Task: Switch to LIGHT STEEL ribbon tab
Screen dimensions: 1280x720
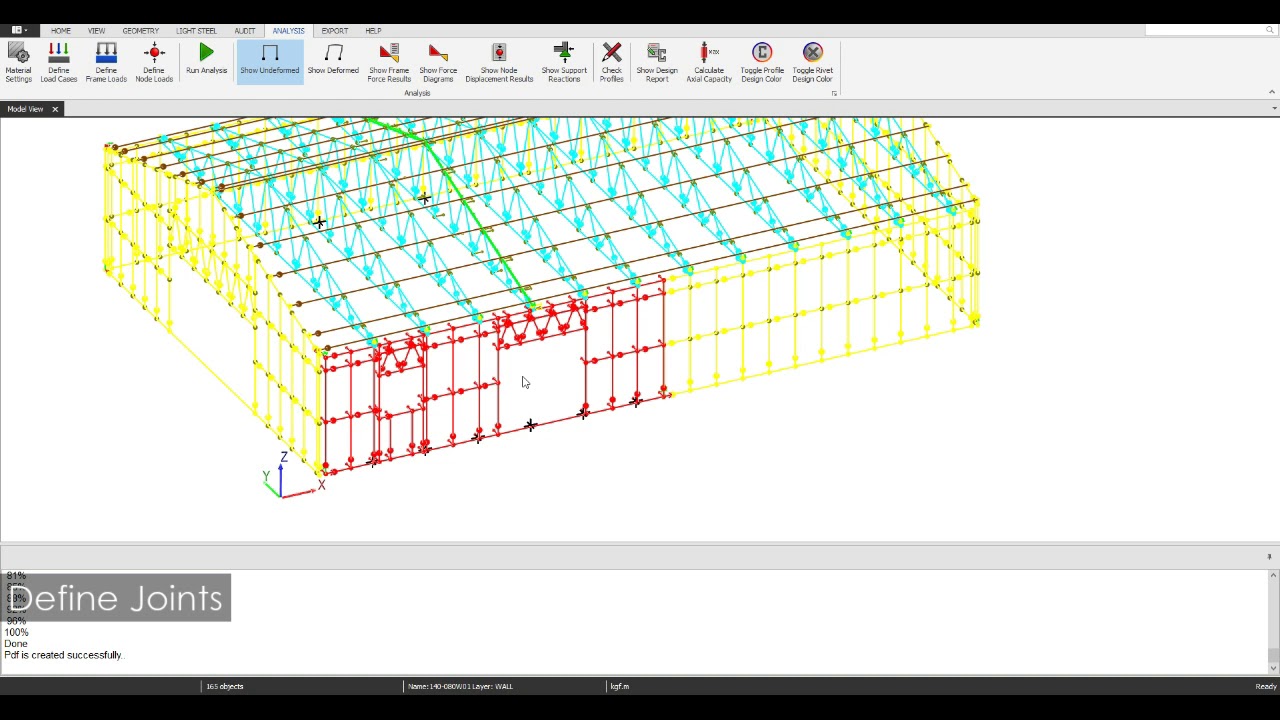Action: 196,31
